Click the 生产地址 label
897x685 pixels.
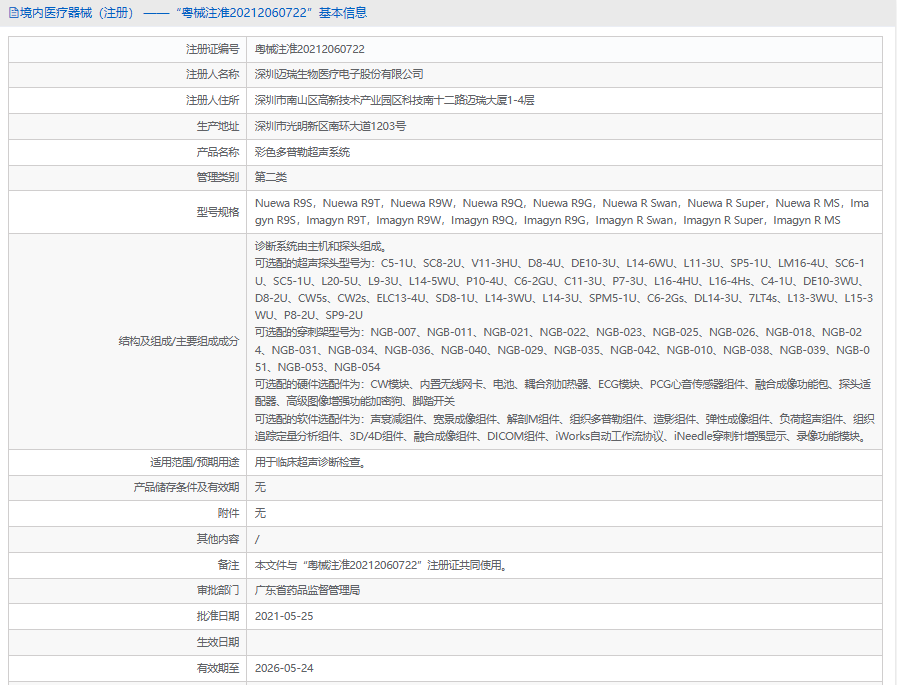(217, 126)
